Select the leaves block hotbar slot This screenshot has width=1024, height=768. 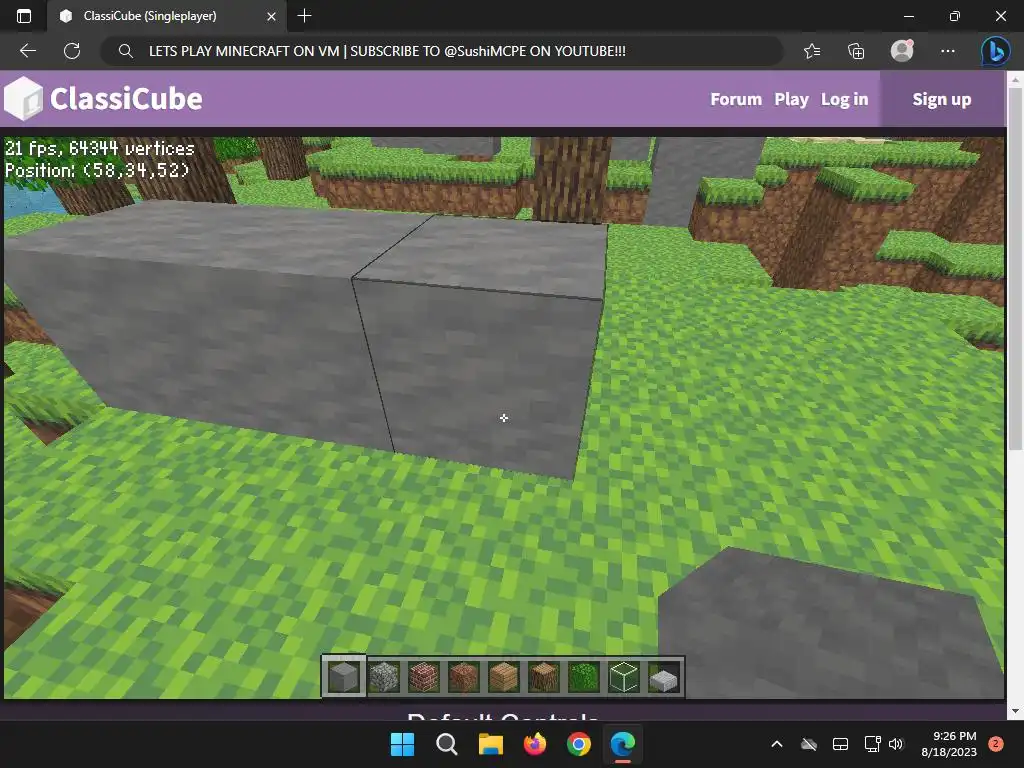tap(583, 677)
